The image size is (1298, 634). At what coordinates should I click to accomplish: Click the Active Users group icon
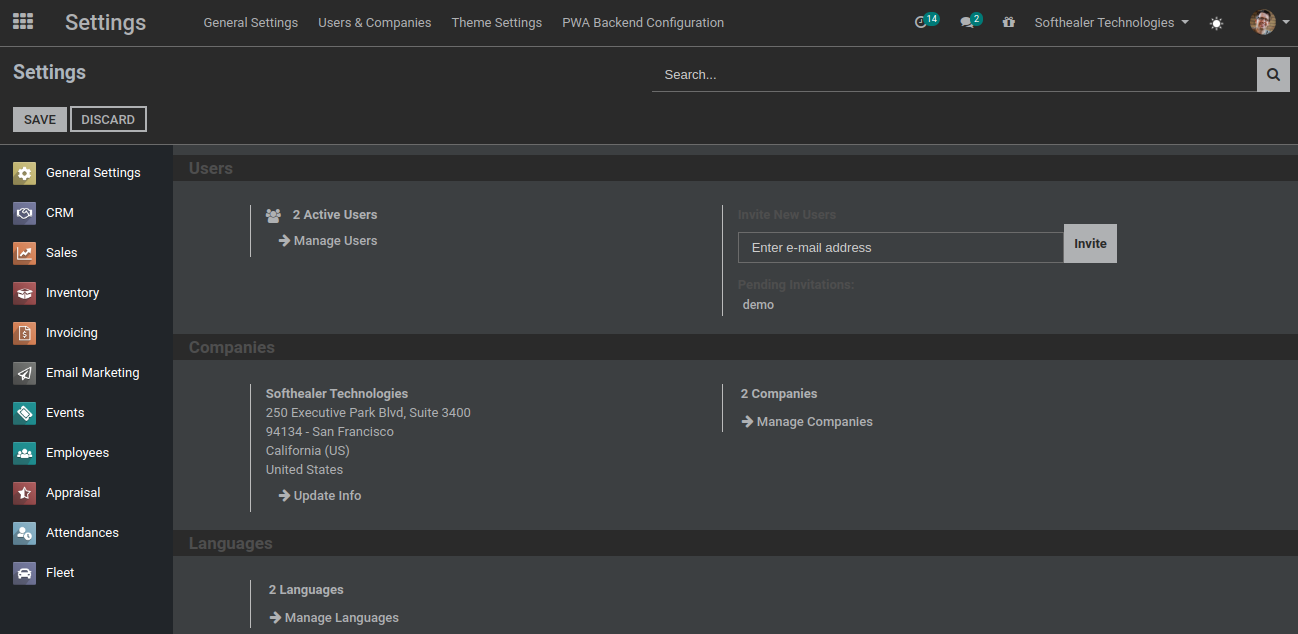point(273,215)
